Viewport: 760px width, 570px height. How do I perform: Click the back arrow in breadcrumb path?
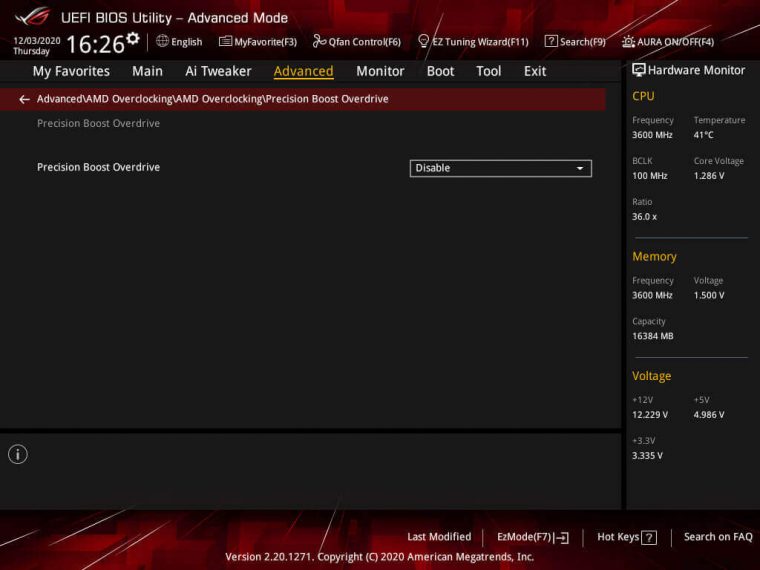click(x=24, y=100)
